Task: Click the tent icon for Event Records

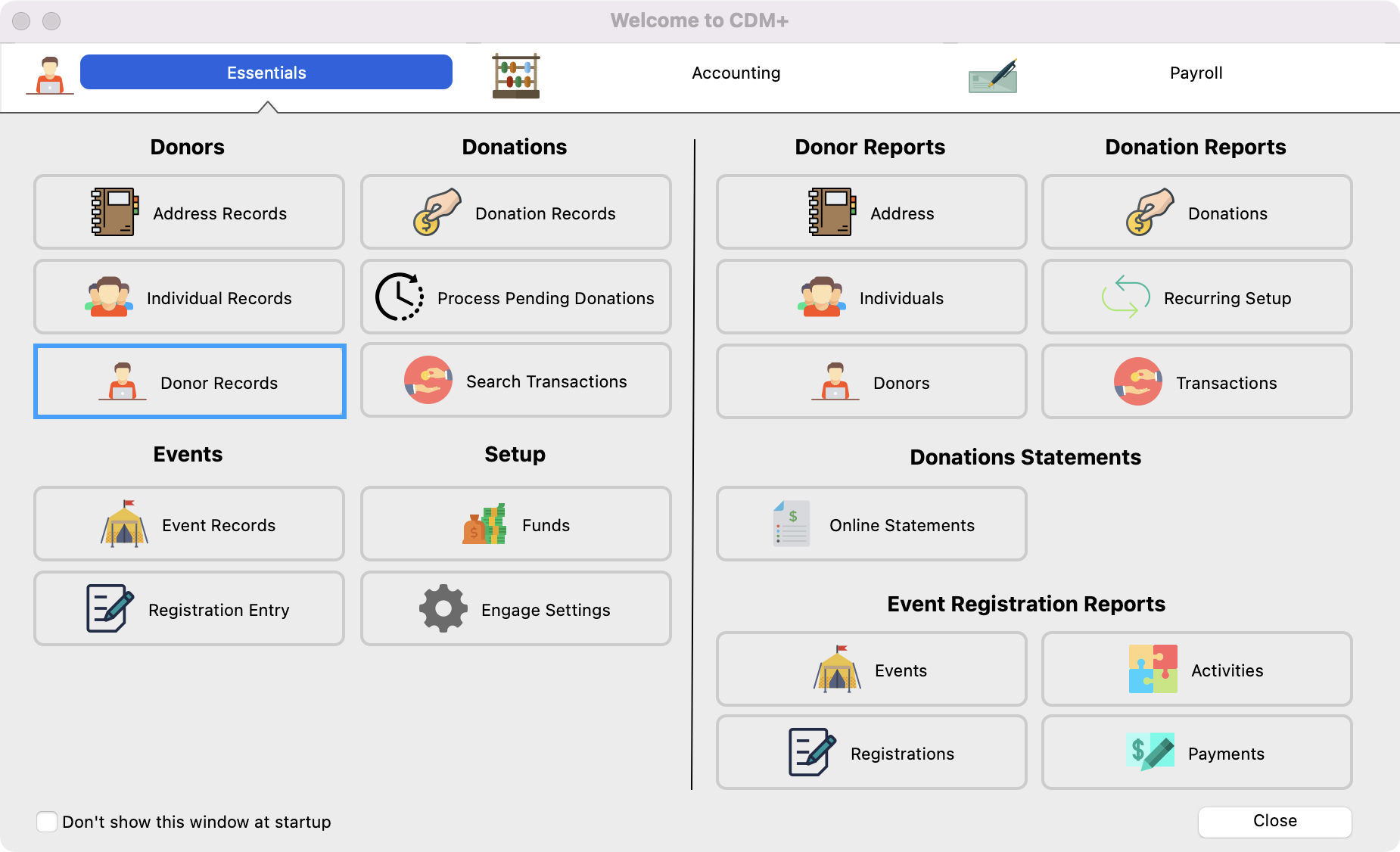Action: pyautogui.click(x=124, y=524)
